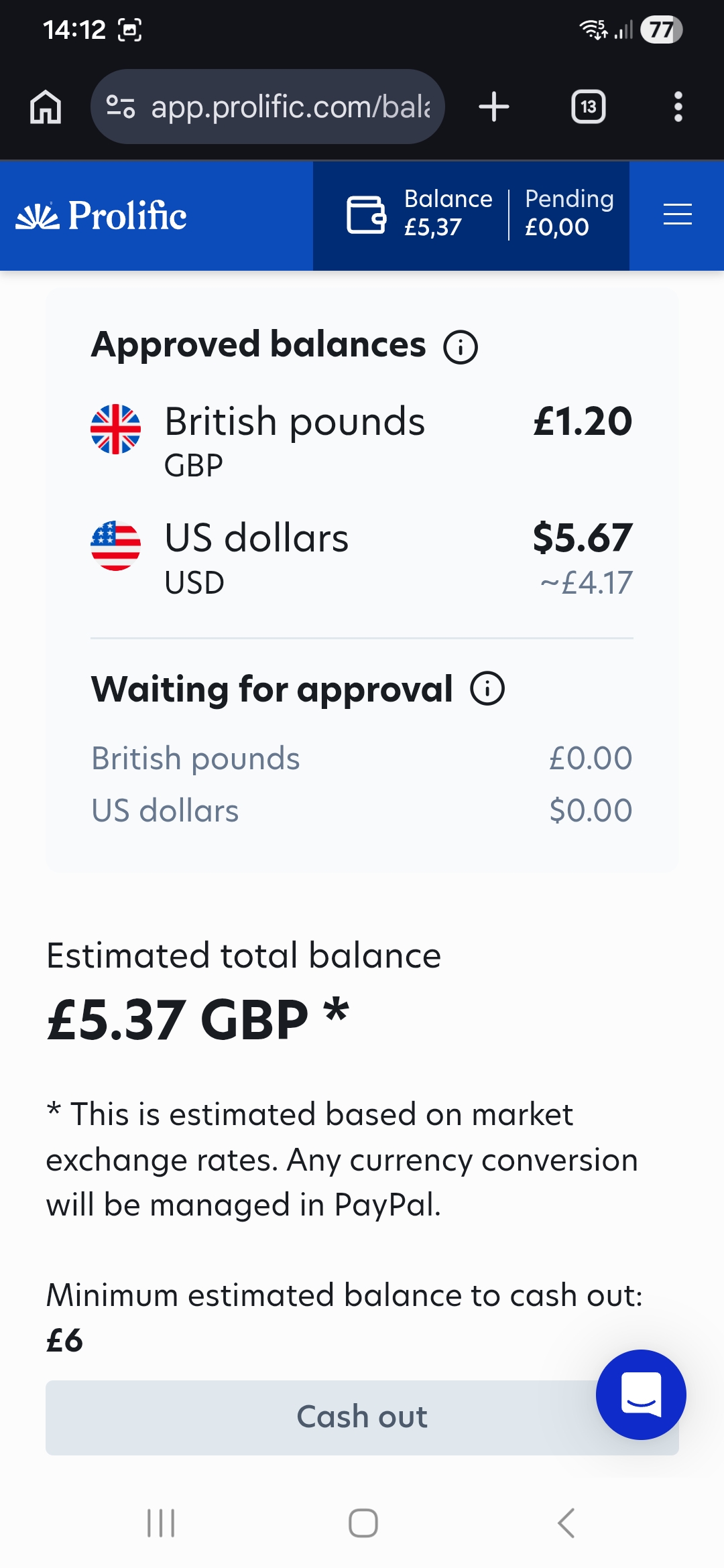Click the Prolific logo
This screenshot has width=724, height=1568.
[x=101, y=216]
